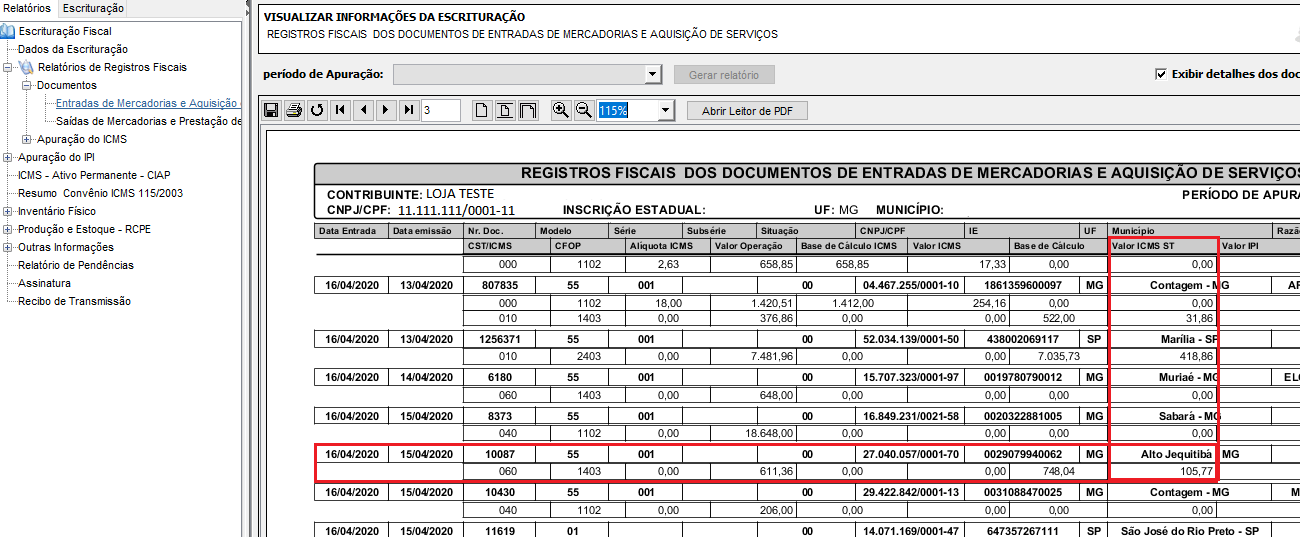This screenshot has height=537, width=1300.
Task: Expand the 'Inventário Físico' tree node
Action: click(x=8, y=211)
